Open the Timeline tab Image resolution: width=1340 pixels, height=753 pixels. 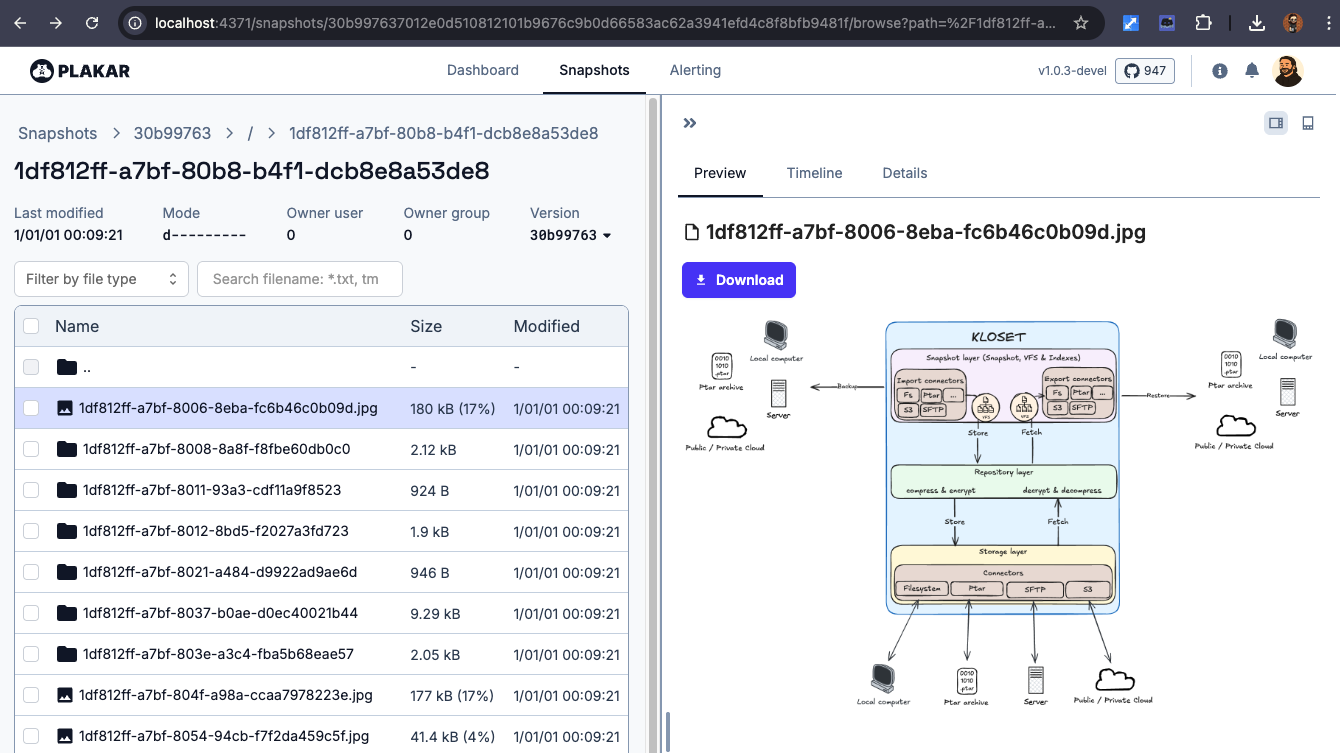click(x=814, y=173)
